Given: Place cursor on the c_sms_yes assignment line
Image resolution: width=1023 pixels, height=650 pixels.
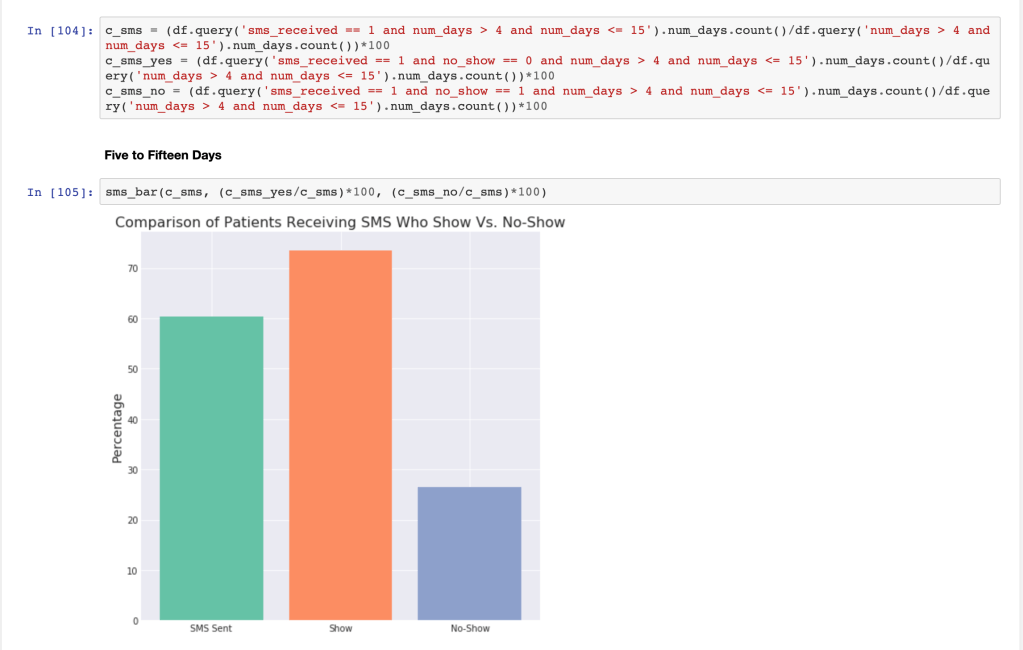Looking at the screenshot, I should click(x=400, y=61).
